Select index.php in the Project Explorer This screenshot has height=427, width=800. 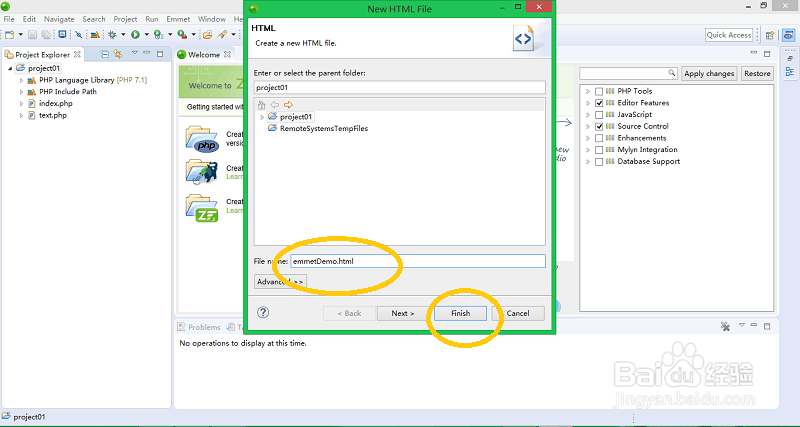pos(56,104)
